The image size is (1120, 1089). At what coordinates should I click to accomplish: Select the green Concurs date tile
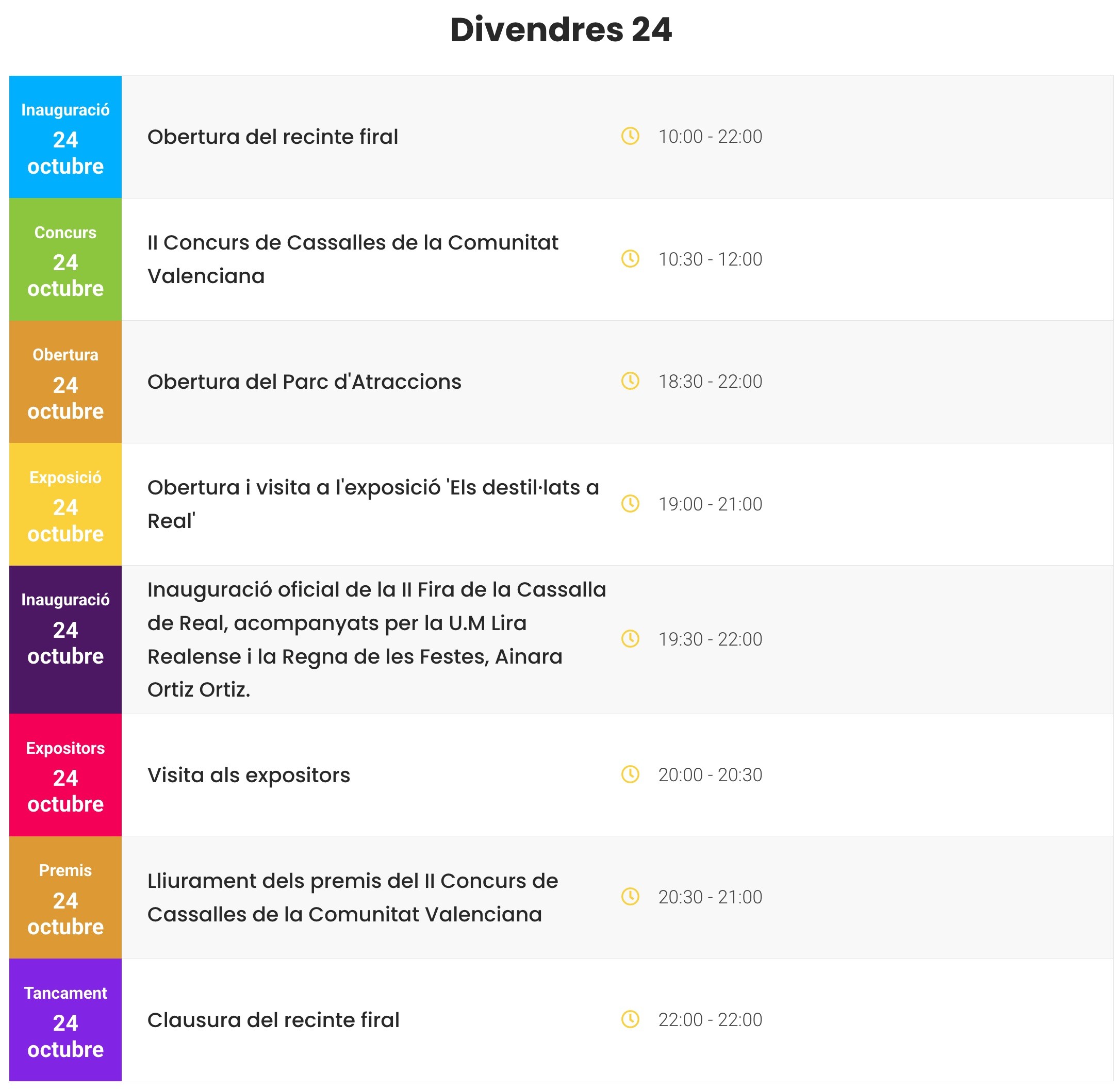tap(65, 259)
